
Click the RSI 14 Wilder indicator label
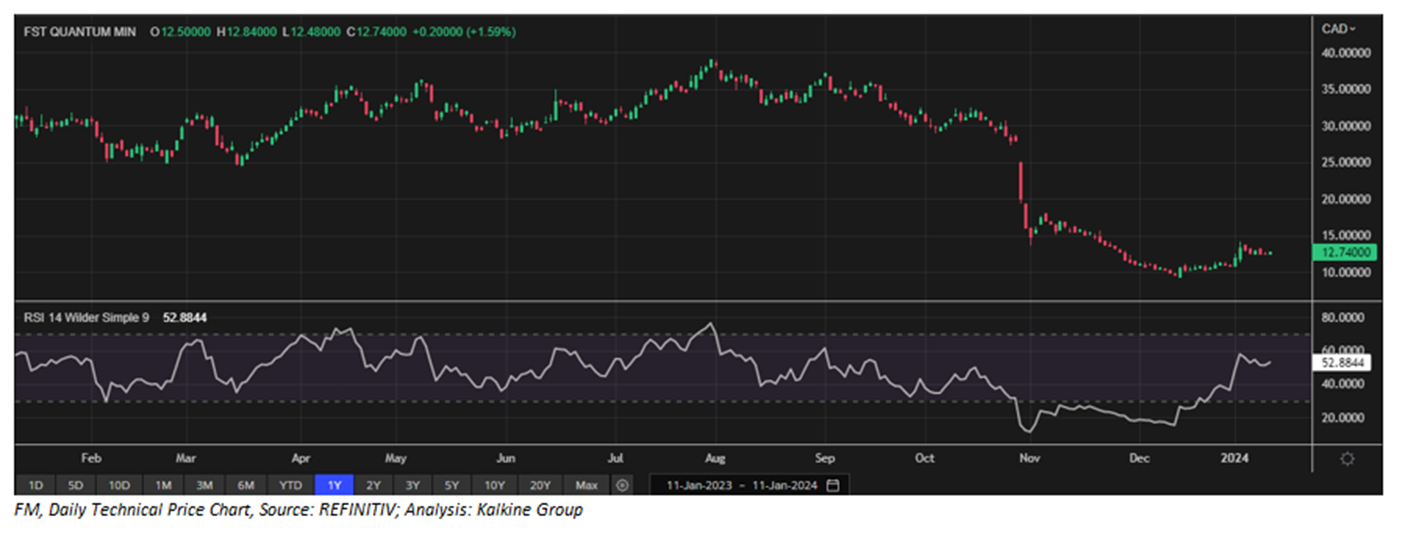(x=88, y=317)
